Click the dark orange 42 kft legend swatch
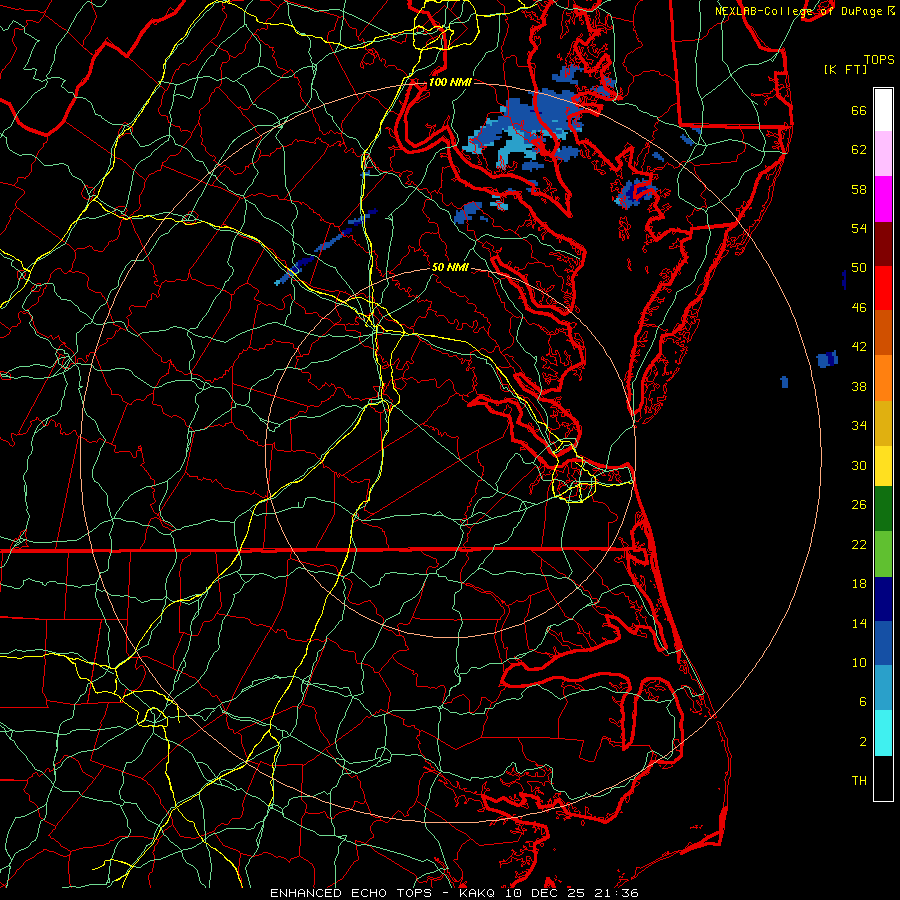The image size is (900, 900). 883,332
